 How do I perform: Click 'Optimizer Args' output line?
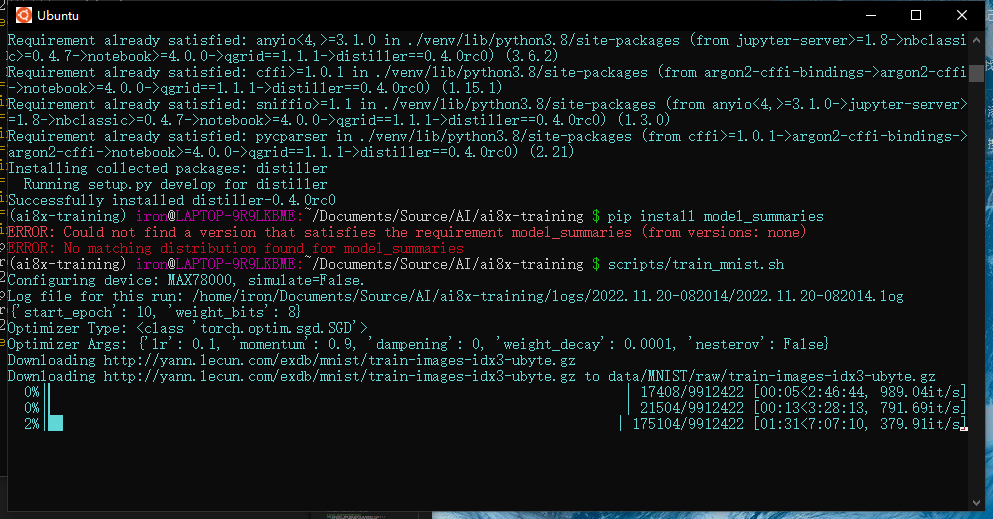click(418, 344)
